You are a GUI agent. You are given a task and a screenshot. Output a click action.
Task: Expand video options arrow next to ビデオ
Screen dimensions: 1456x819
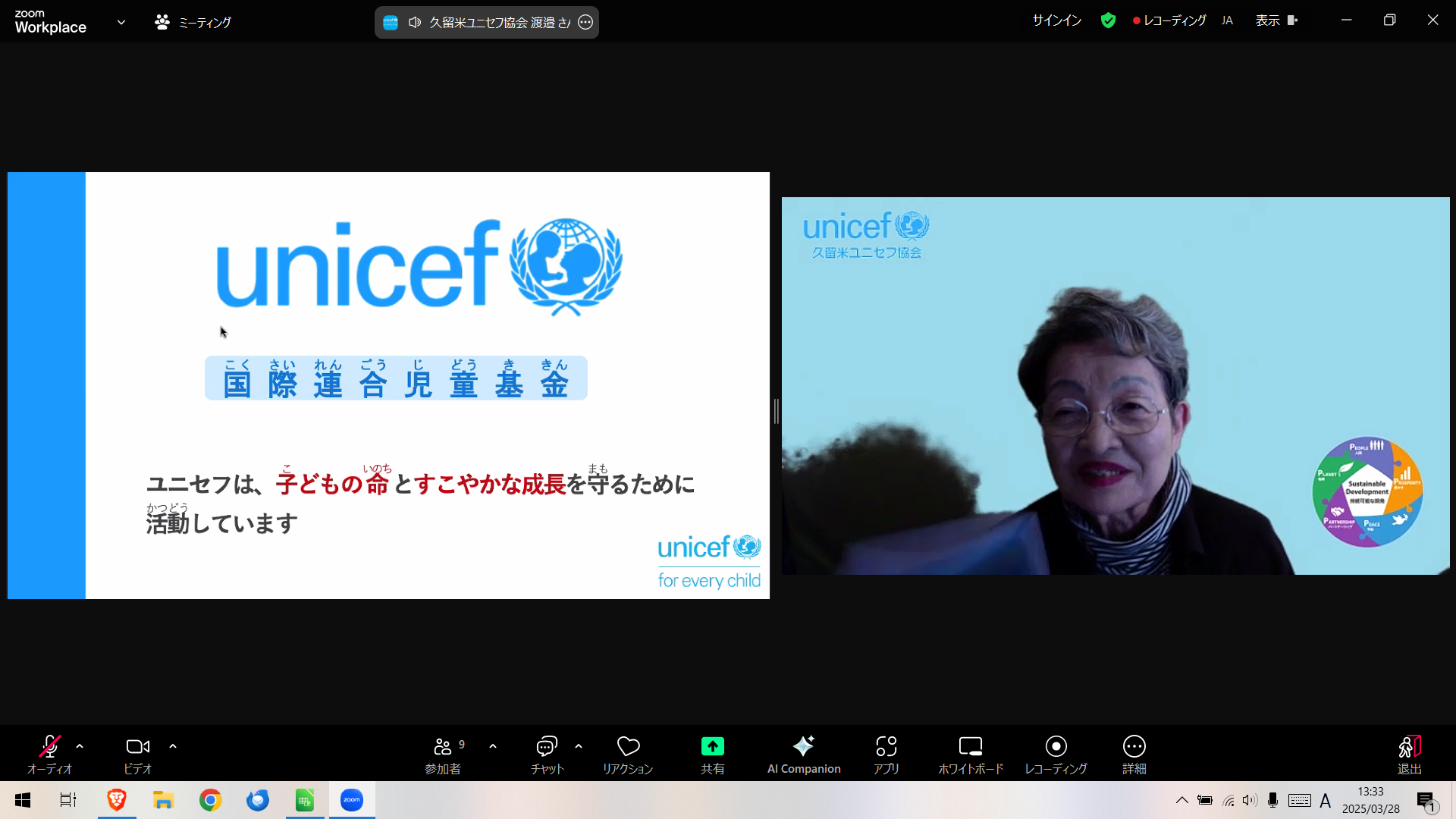click(173, 747)
